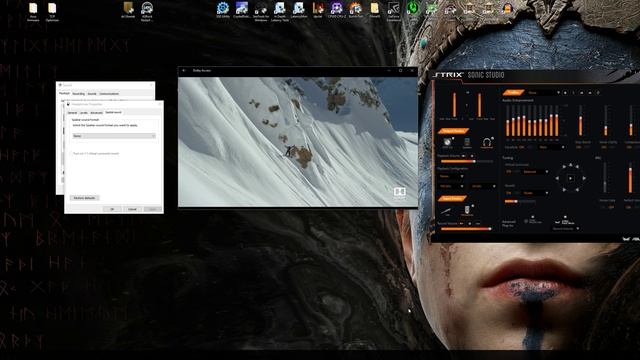Viewport: 640px width, 360px height.
Task: Select the round speaker knob output device icon
Action: (x=447, y=142)
